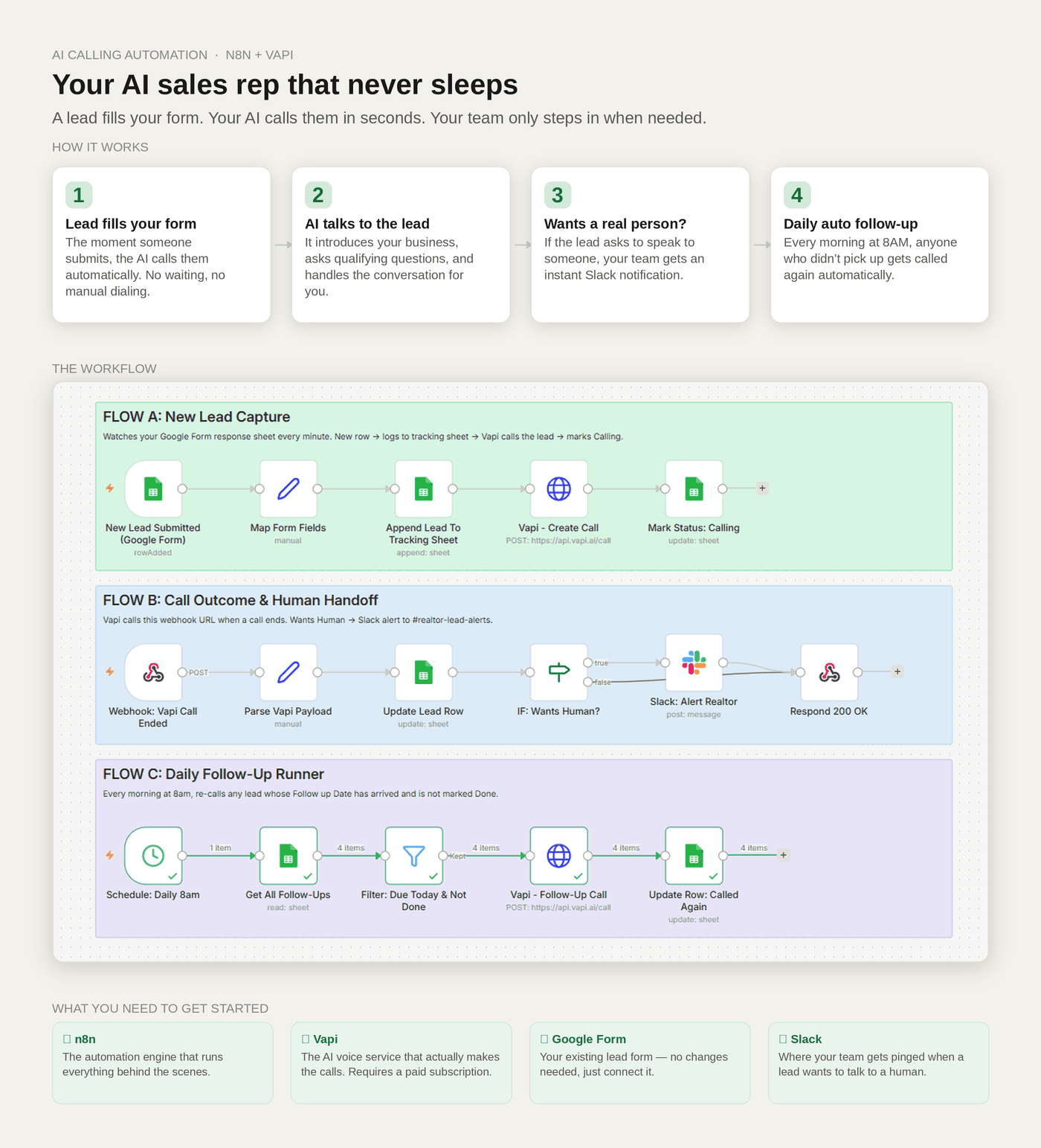The height and width of the screenshot is (1148, 1041).
Task: Click the 'post: message' subtitle under Slack node
Action: [x=694, y=715]
